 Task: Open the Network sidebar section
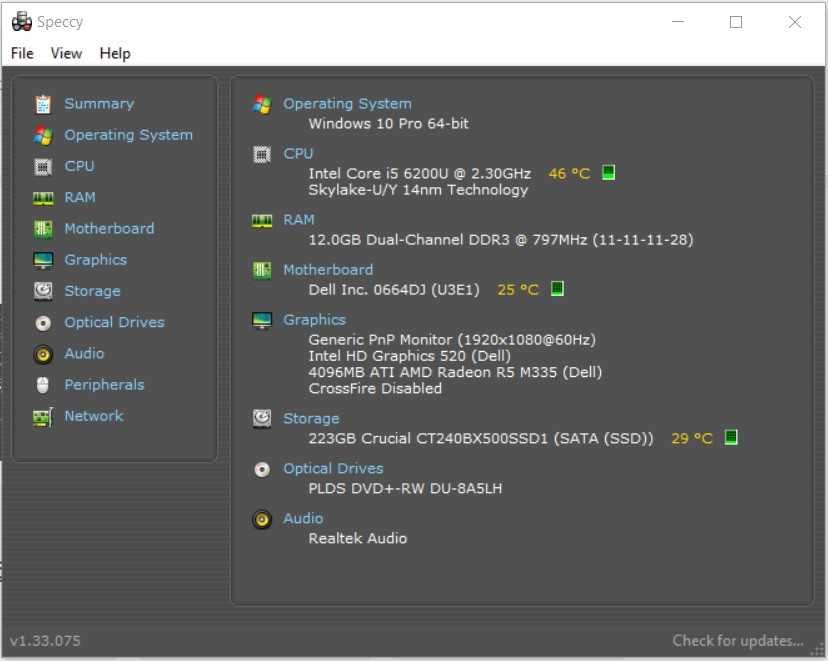pyautogui.click(x=94, y=416)
